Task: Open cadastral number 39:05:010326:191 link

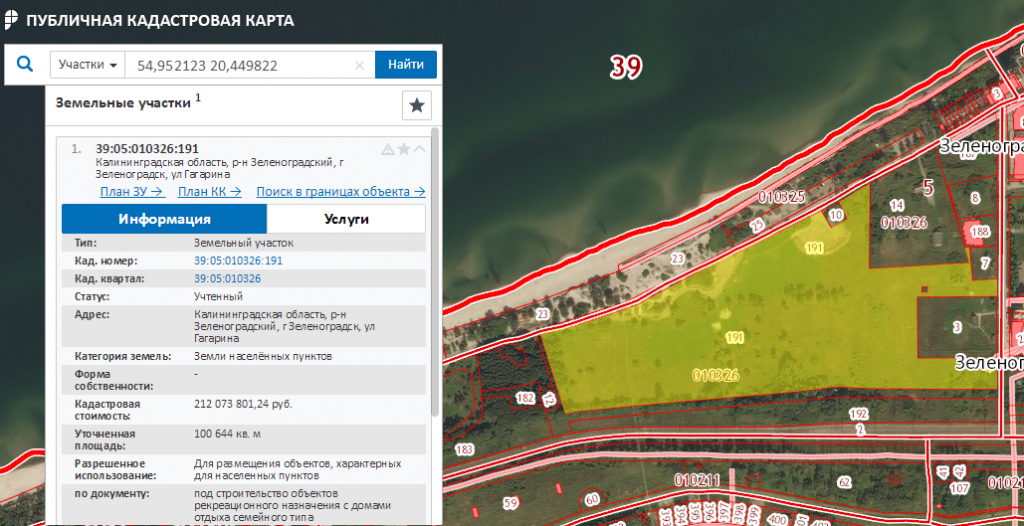Action: (x=238, y=261)
